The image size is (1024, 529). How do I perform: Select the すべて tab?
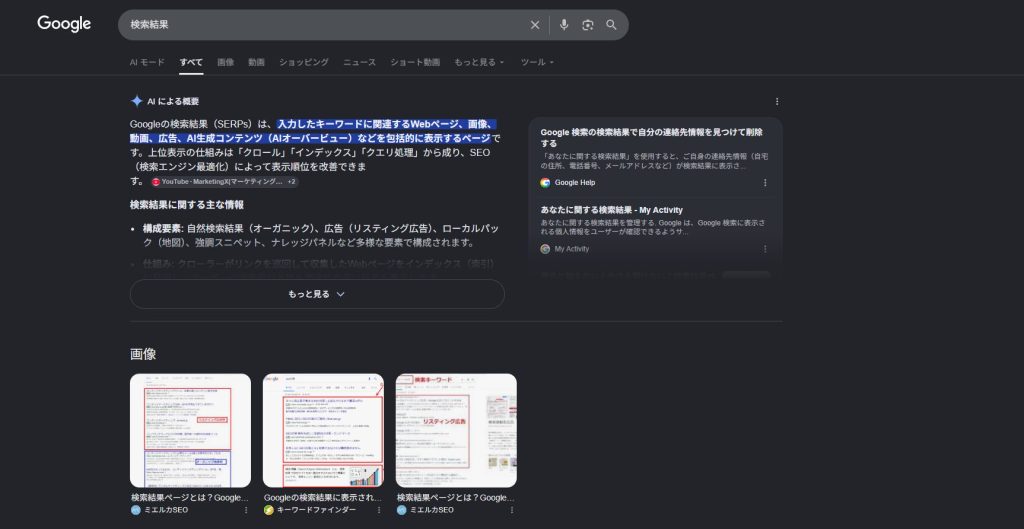[191, 62]
